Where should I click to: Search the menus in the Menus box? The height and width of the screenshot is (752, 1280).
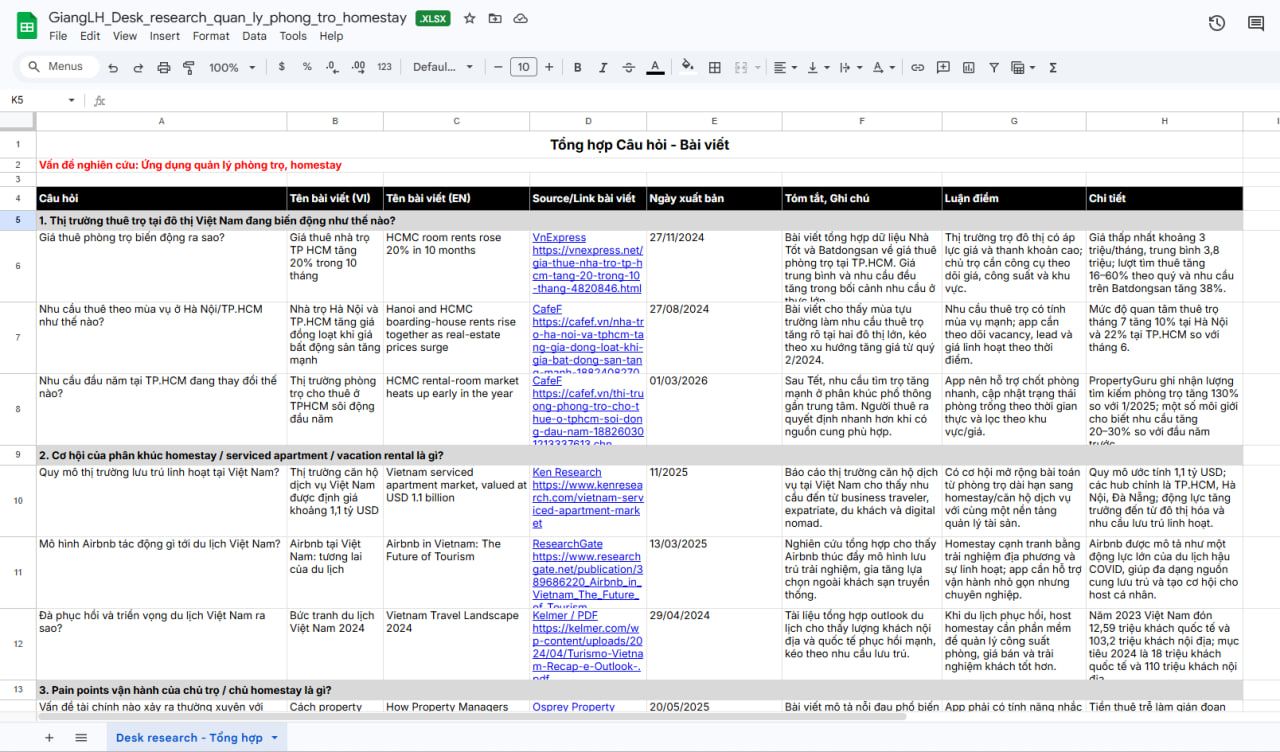tap(60, 67)
